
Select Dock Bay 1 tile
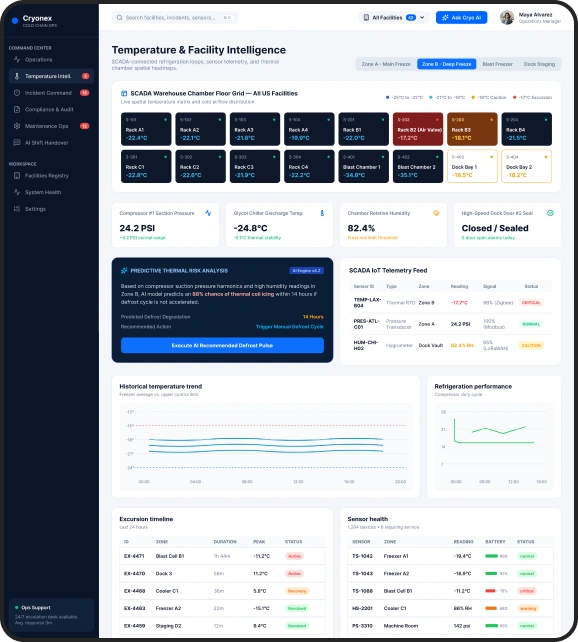(x=472, y=166)
